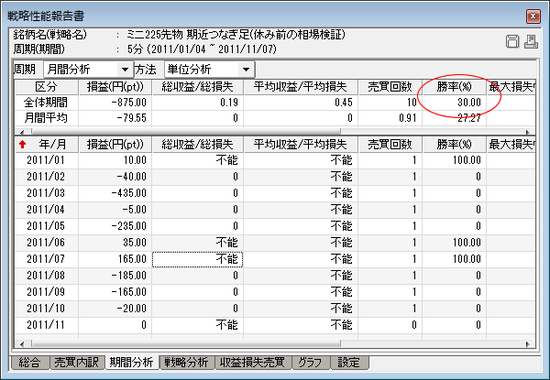
Task: Click upper table scroll right arrow
Action: click(x=527, y=132)
